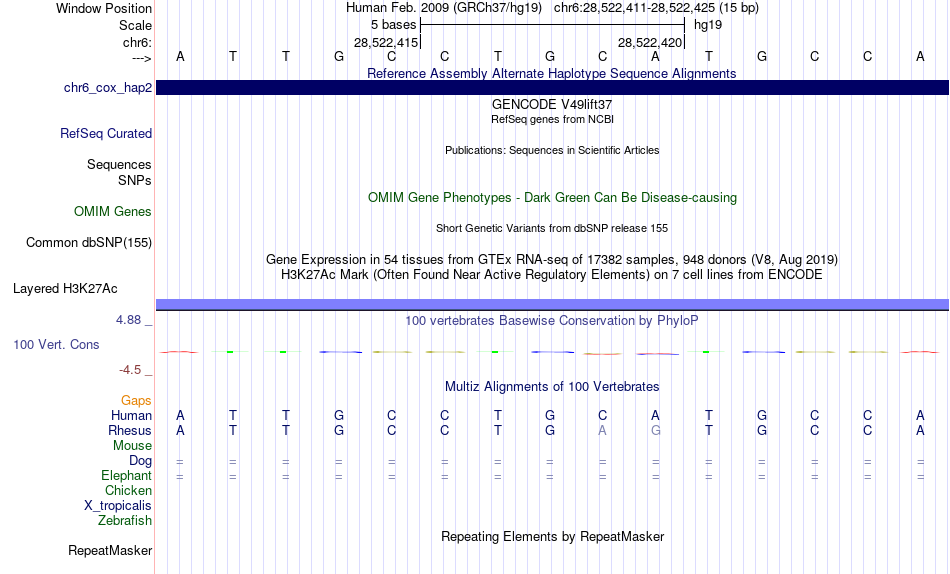This screenshot has height=574, width=950.
Task: Select the X_tropicalis species label
Action: click(x=118, y=506)
